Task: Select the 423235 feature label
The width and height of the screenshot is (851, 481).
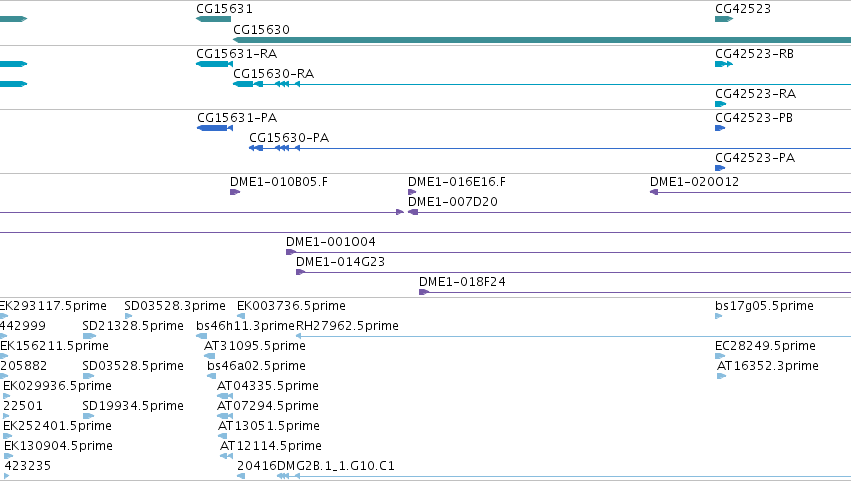Action: tap(27, 467)
